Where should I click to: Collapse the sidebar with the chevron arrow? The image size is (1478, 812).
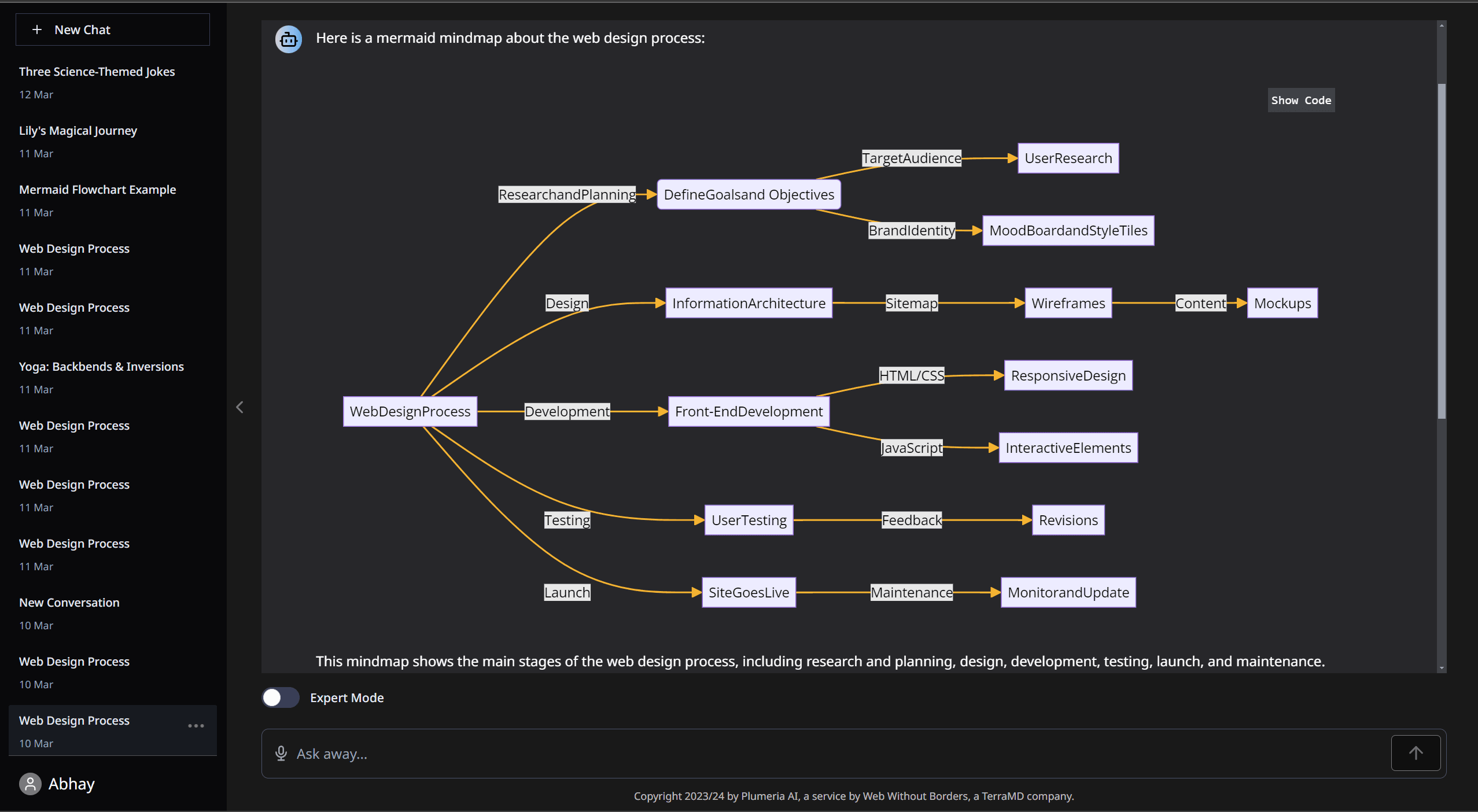(x=240, y=407)
